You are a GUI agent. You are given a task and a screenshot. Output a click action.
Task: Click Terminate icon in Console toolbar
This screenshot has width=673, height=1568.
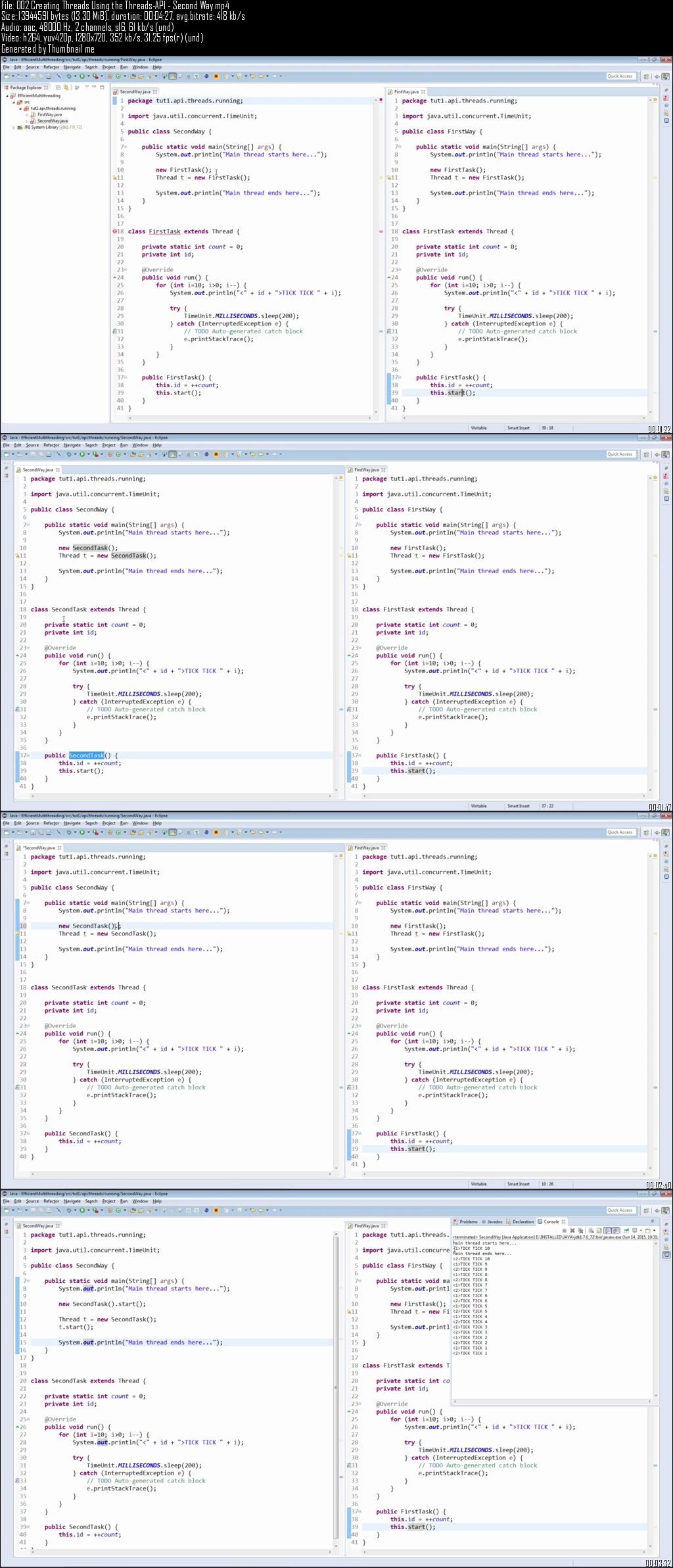[x=564, y=1230]
